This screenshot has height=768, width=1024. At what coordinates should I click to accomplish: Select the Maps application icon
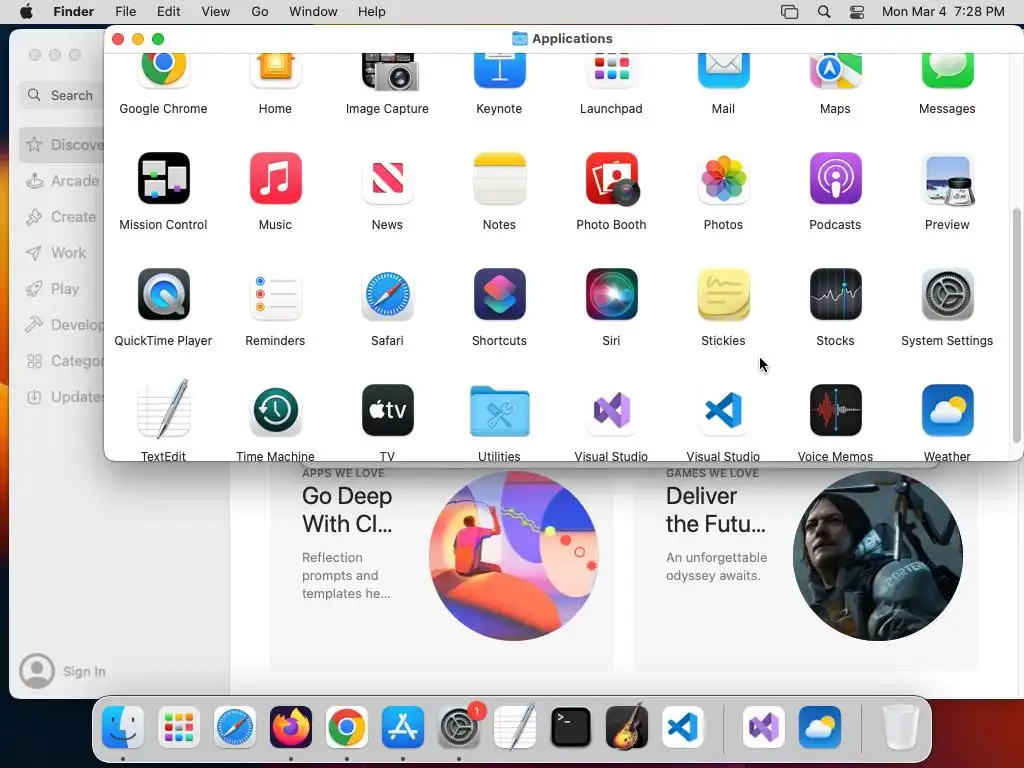[x=835, y=71]
